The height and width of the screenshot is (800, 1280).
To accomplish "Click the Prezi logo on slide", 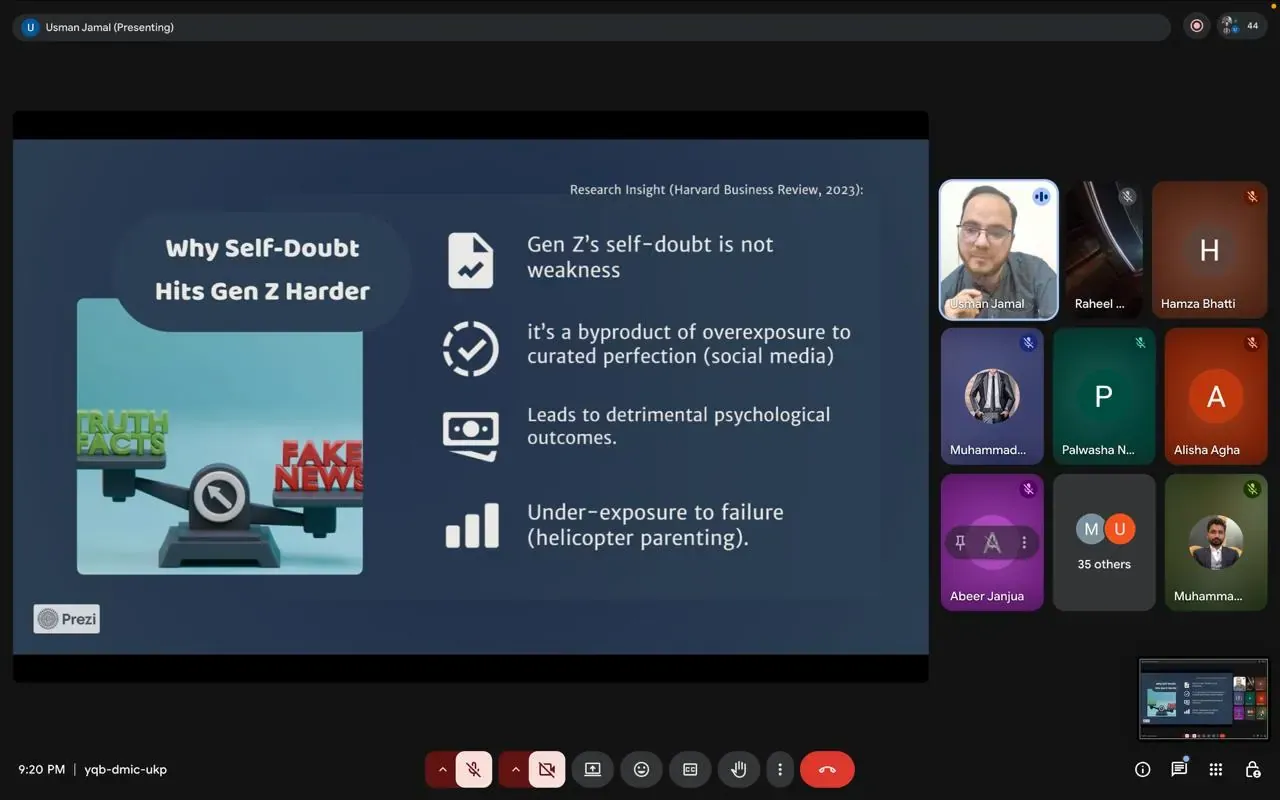I will (x=67, y=619).
